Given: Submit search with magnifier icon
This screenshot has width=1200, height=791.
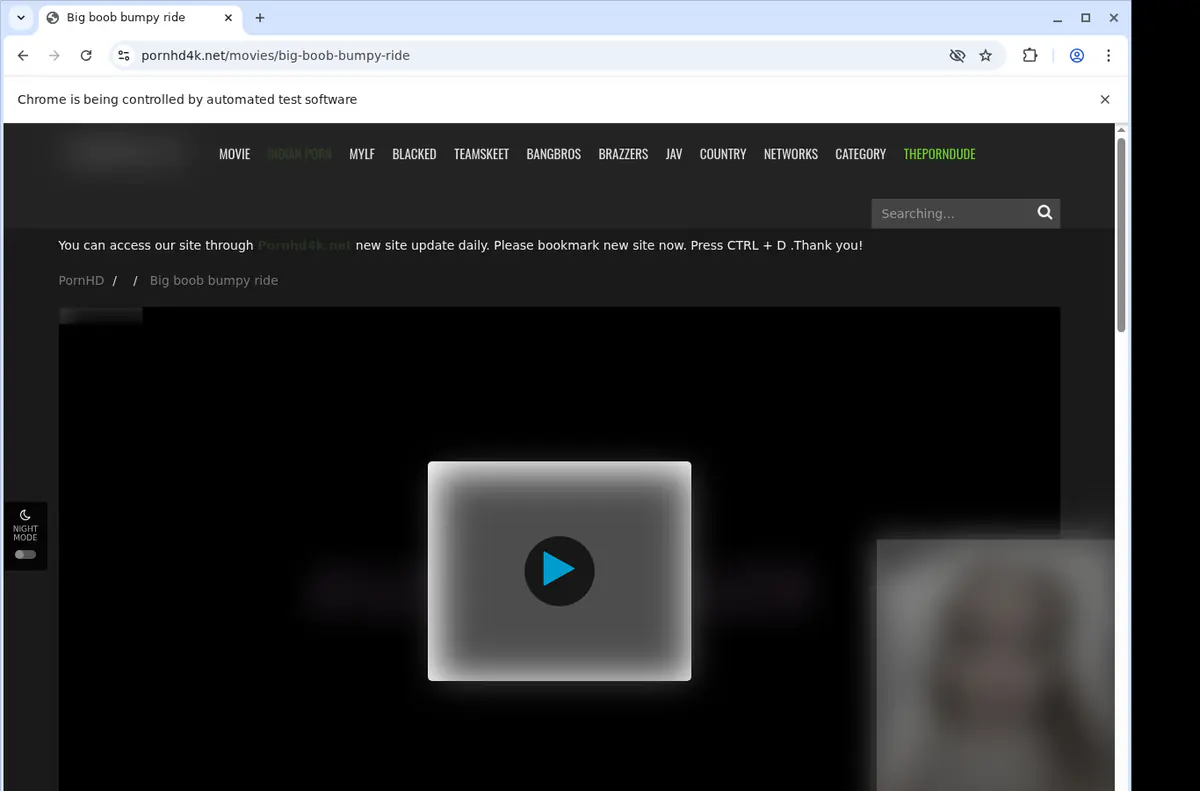Looking at the screenshot, I should [x=1045, y=213].
